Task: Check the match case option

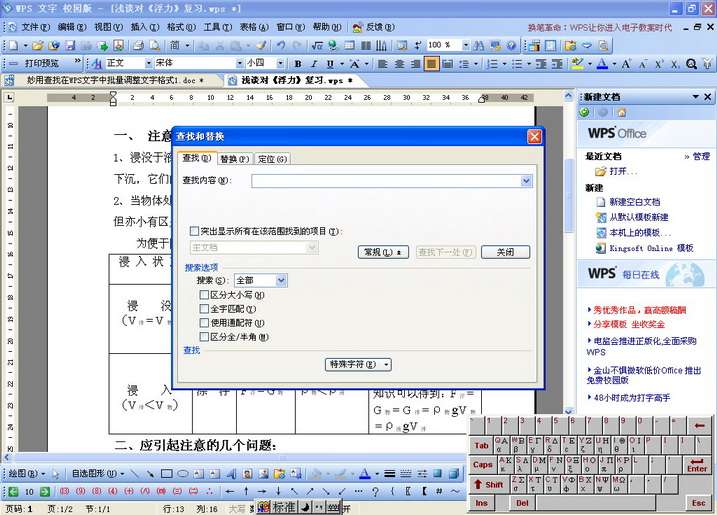Action: click(204, 295)
